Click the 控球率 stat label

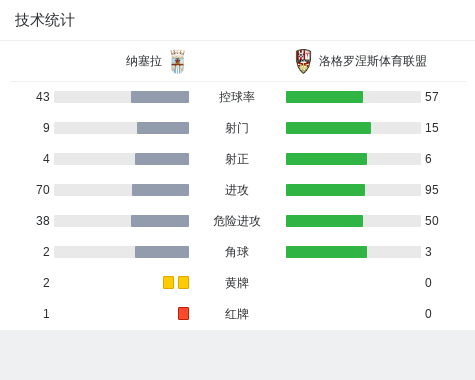pos(237,97)
